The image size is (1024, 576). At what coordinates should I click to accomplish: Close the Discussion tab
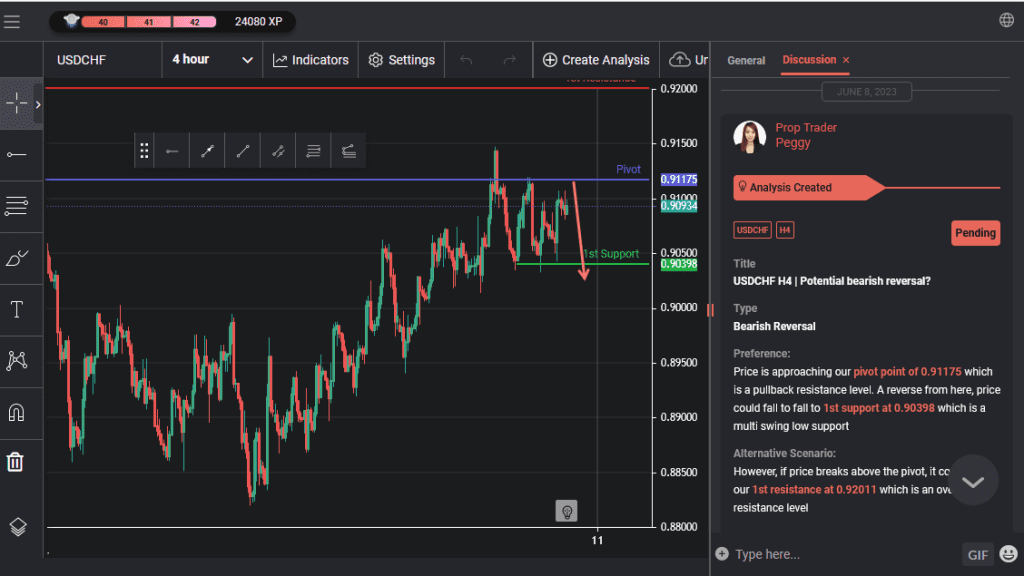click(x=846, y=60)
